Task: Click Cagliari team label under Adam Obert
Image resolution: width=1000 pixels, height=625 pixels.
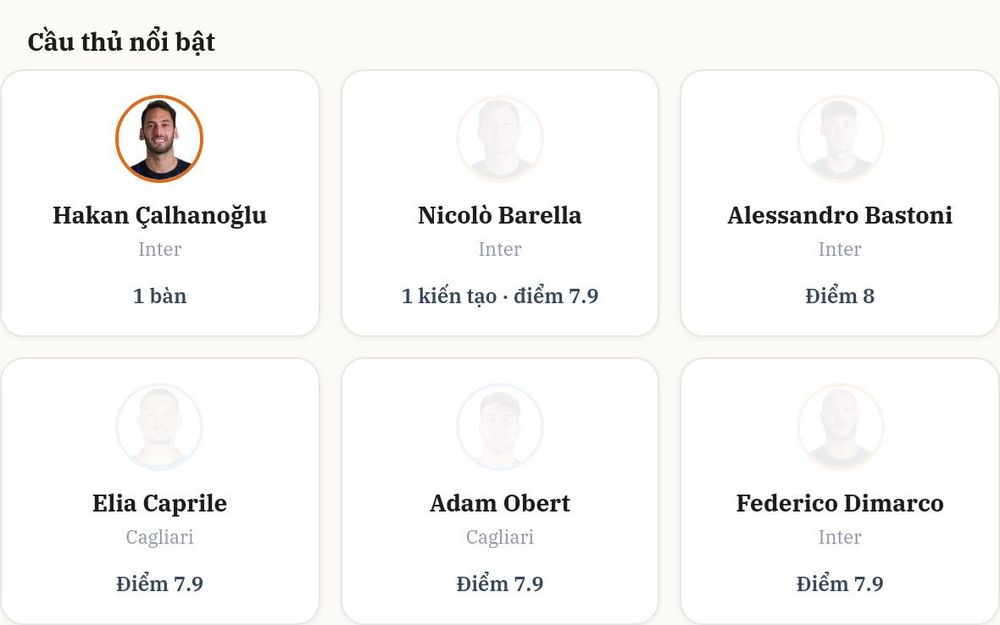Action: [x=499, y=538]
